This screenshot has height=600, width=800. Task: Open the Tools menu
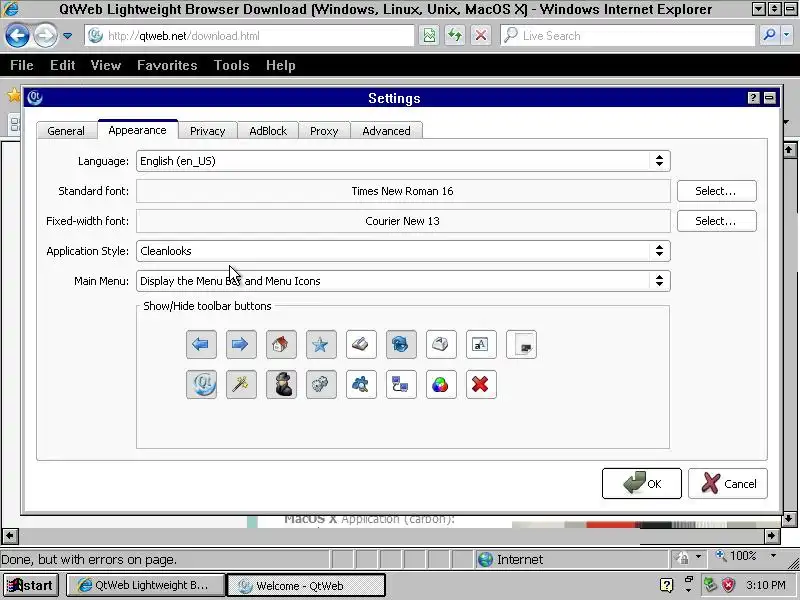(231, 65)
